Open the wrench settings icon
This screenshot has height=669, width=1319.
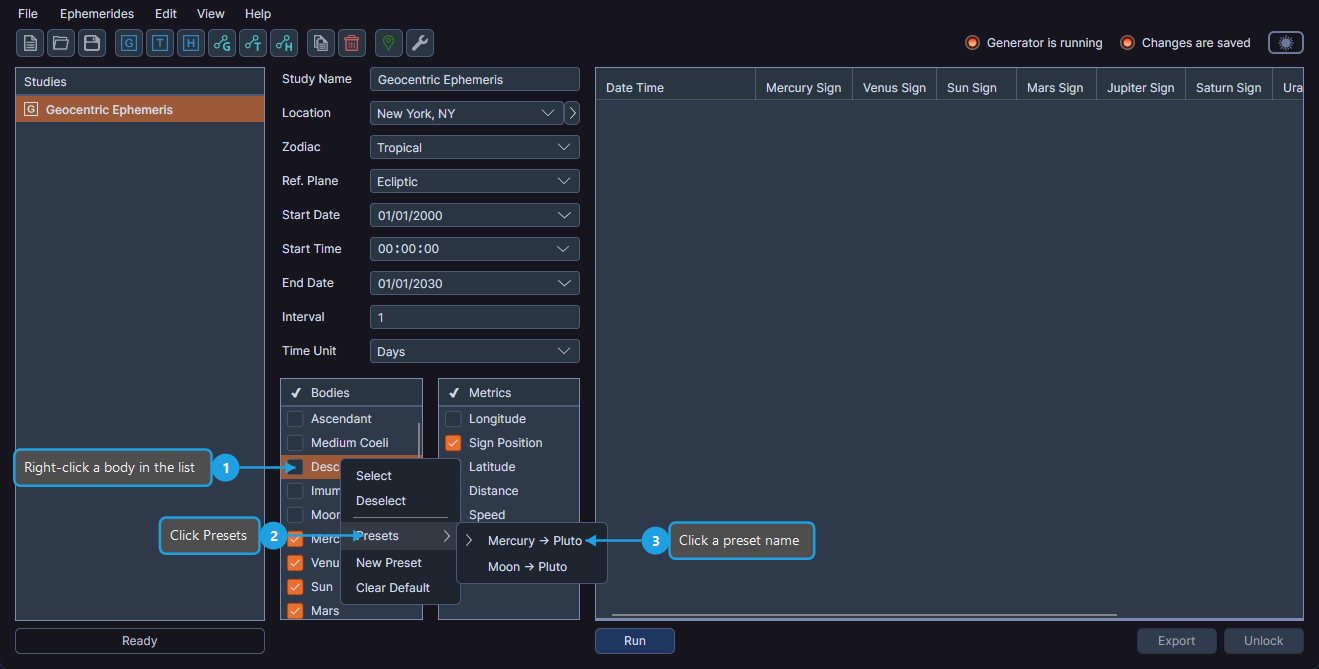[x=419, y=43]
